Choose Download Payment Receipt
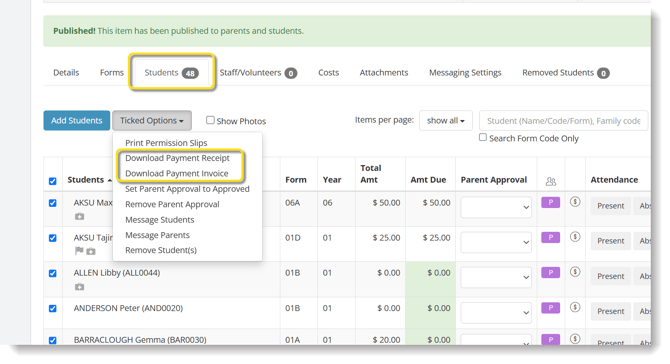 point(177,158)
